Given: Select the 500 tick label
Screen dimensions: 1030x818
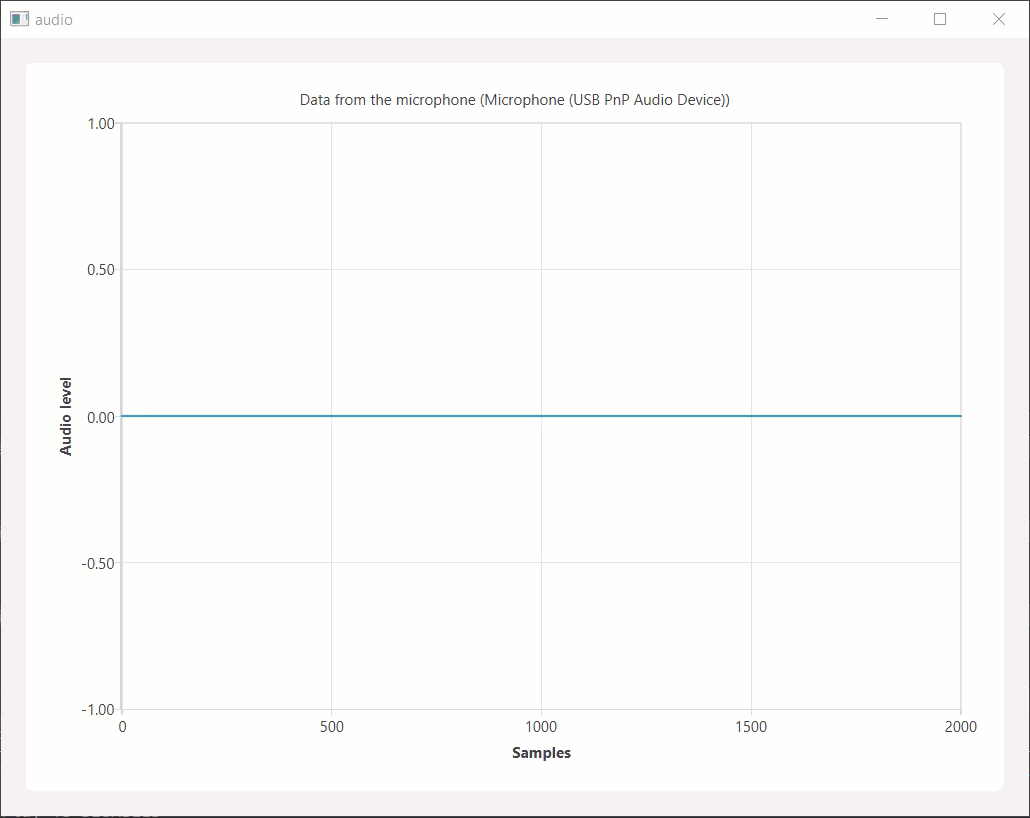Looking at the screenshot, I should (332, 727).
